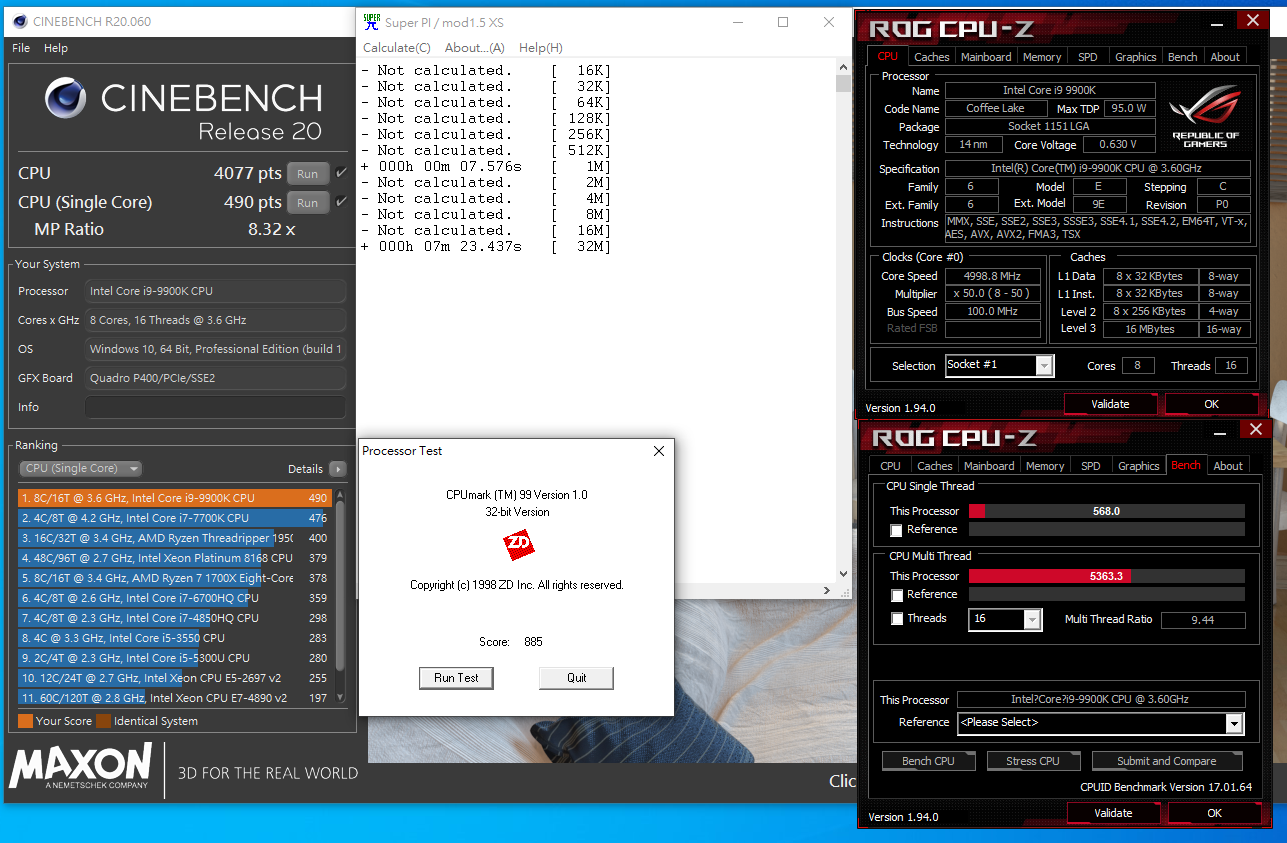Click the Your Score orange legend swatch
The height and width of the screenshot is (843, 1287).
coord(25,721)
